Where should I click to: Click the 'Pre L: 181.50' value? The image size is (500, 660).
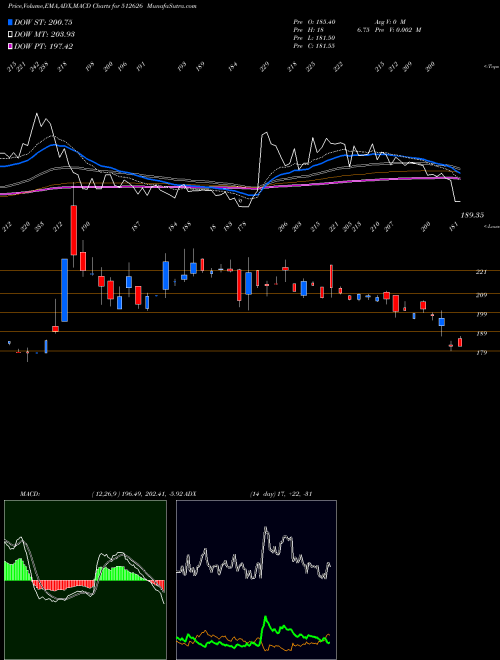coord(314,38)
